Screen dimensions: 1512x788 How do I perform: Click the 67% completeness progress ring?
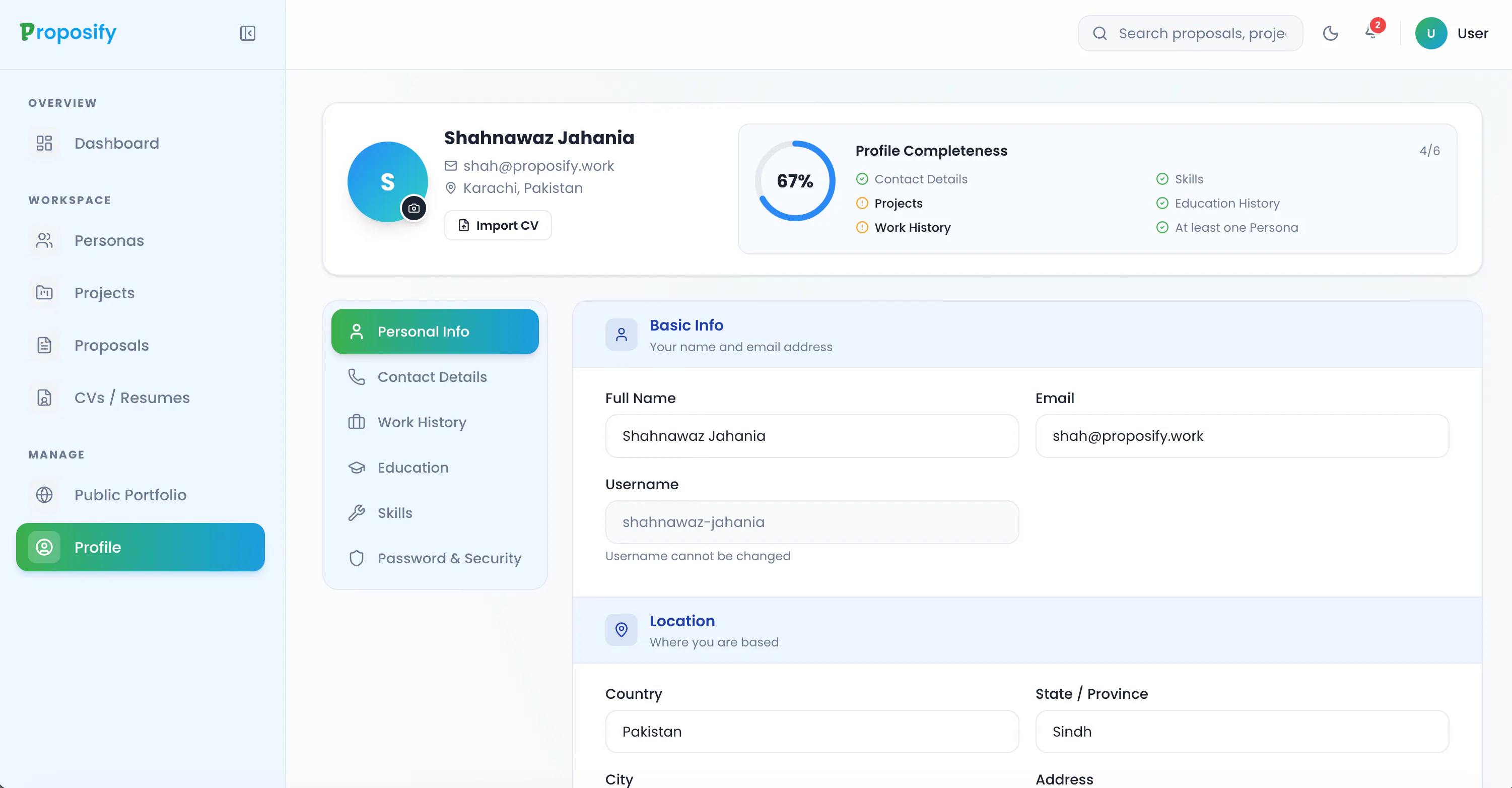coord(795,181)
